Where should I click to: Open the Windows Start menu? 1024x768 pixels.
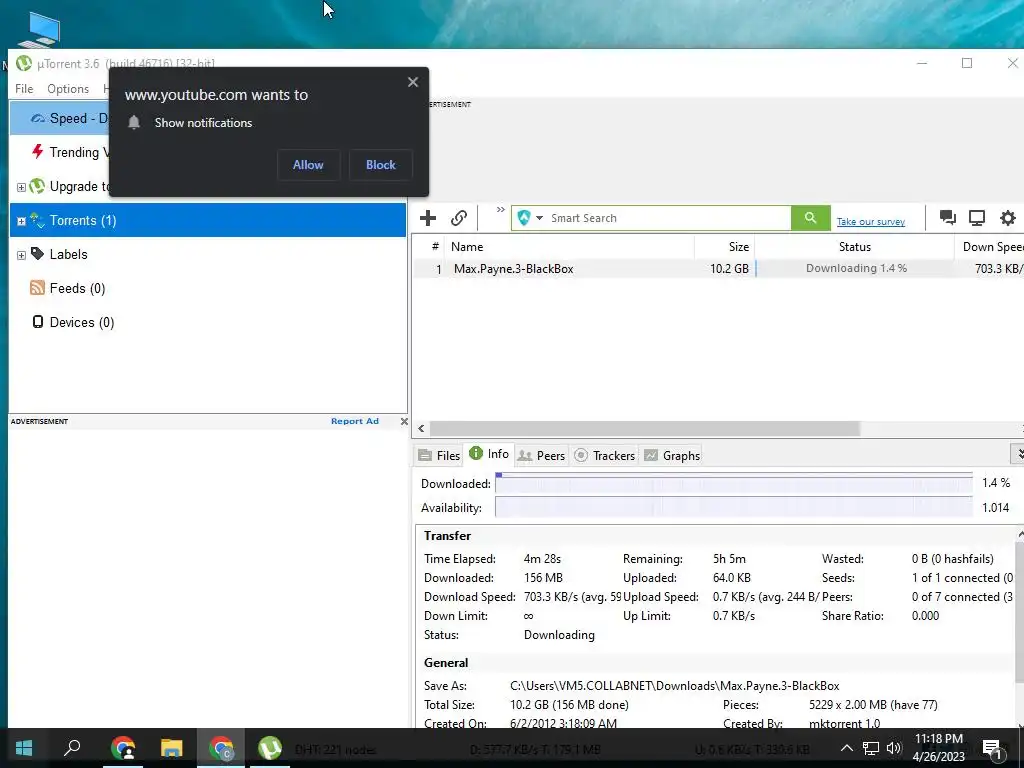point(24,748)
